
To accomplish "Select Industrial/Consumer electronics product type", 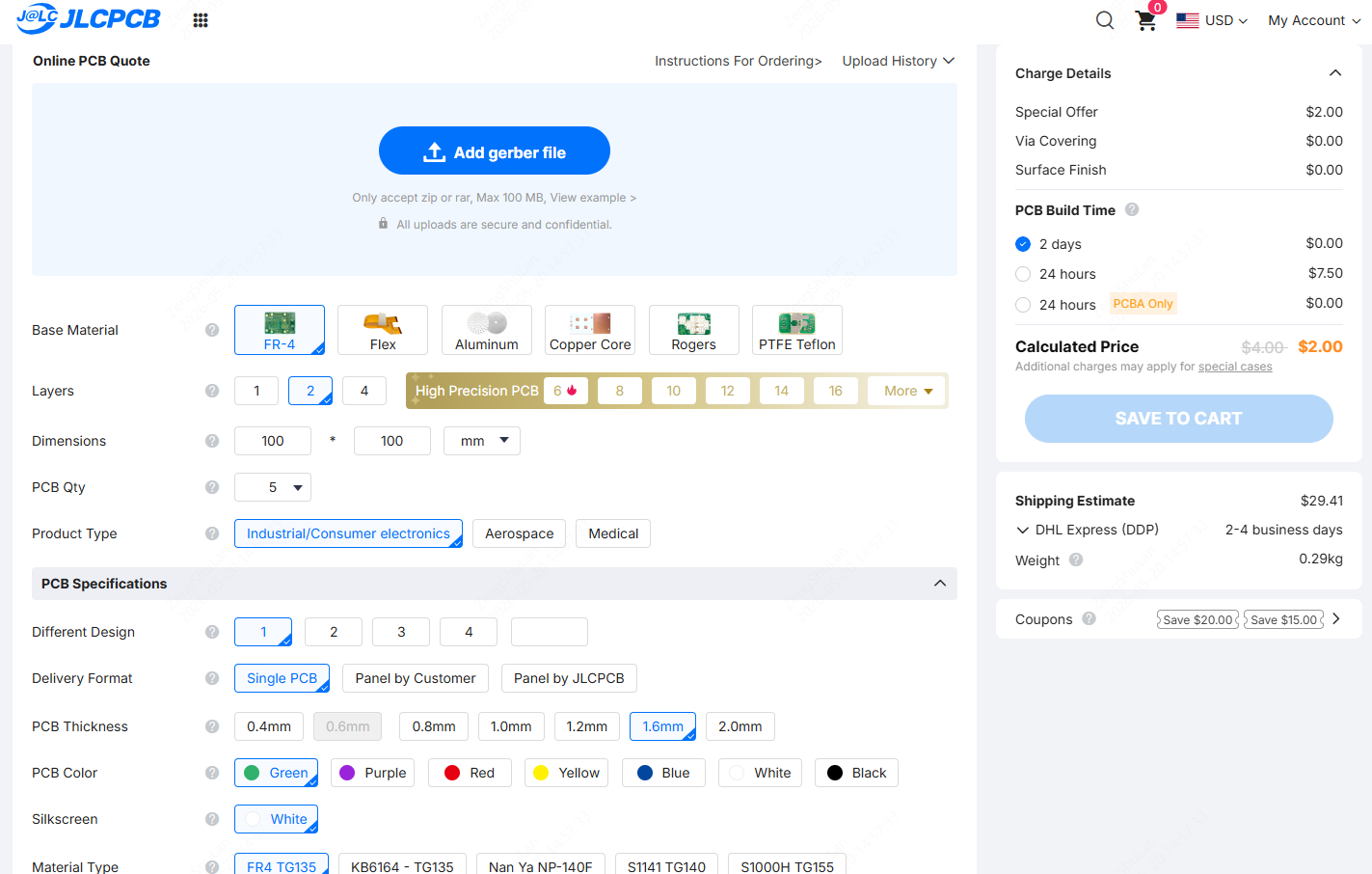I will click(x=348, y=533).
